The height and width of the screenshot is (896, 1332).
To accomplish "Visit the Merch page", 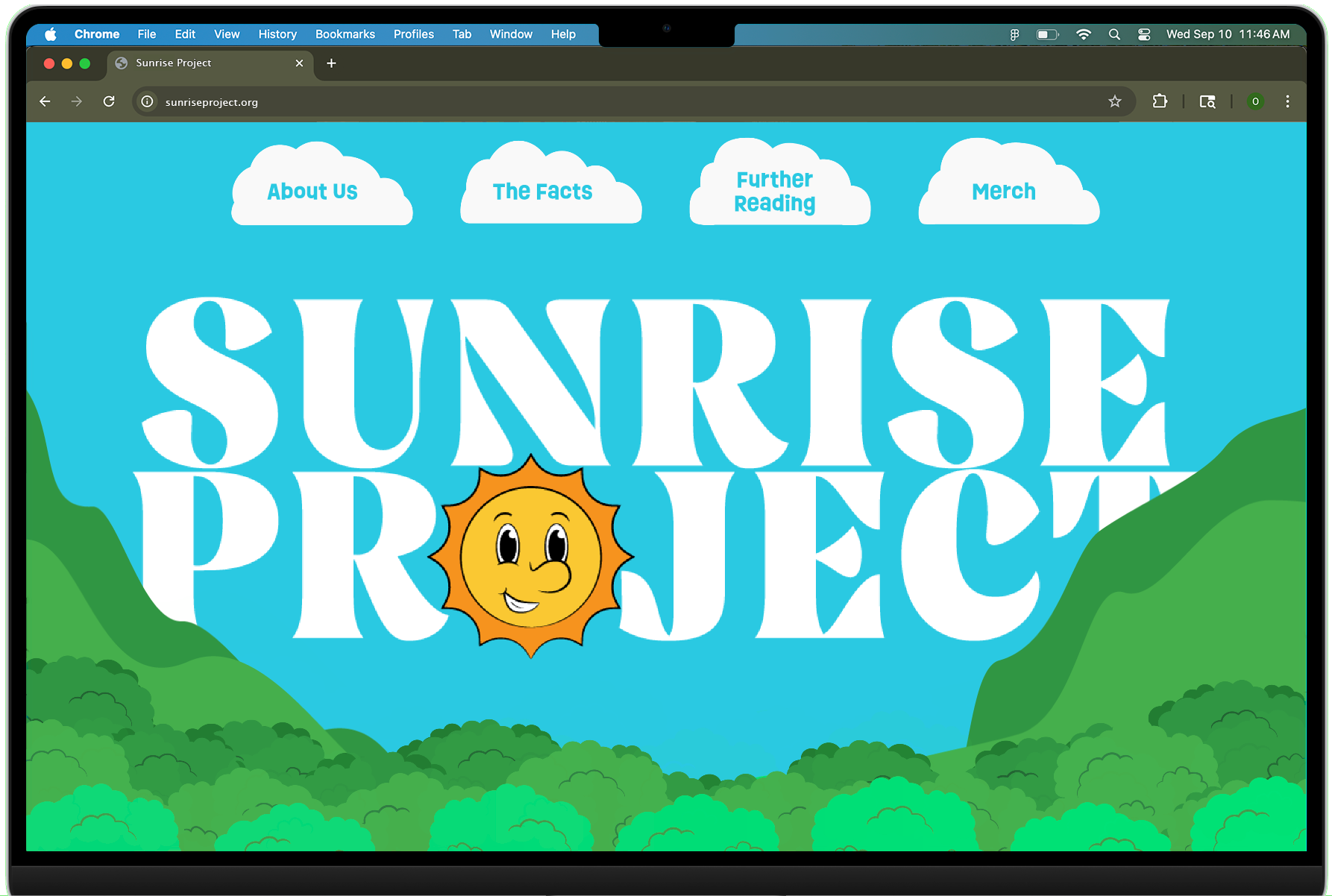I will (1003, 192).
